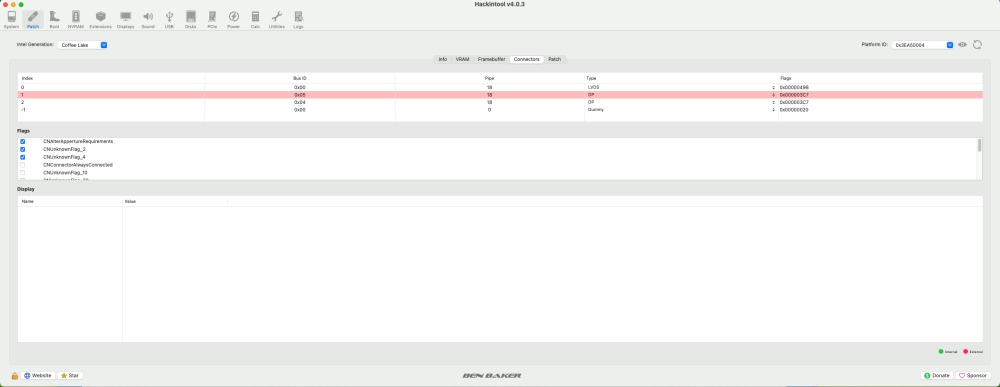Screen dimensions: 1000x387
Task: Click Bus ID value 0x05
Action: pos(300,94)
